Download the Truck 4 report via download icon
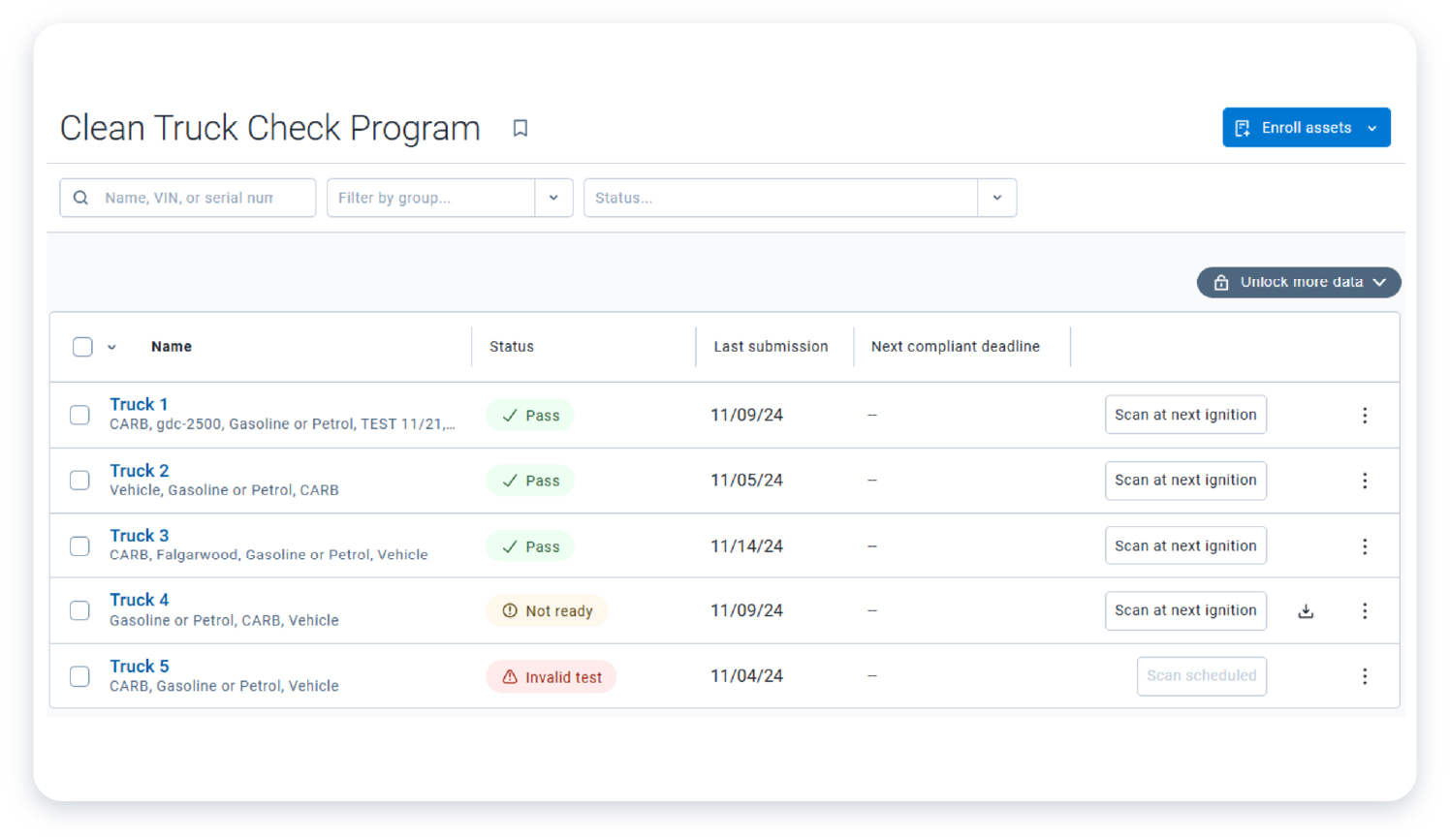 1306,611
